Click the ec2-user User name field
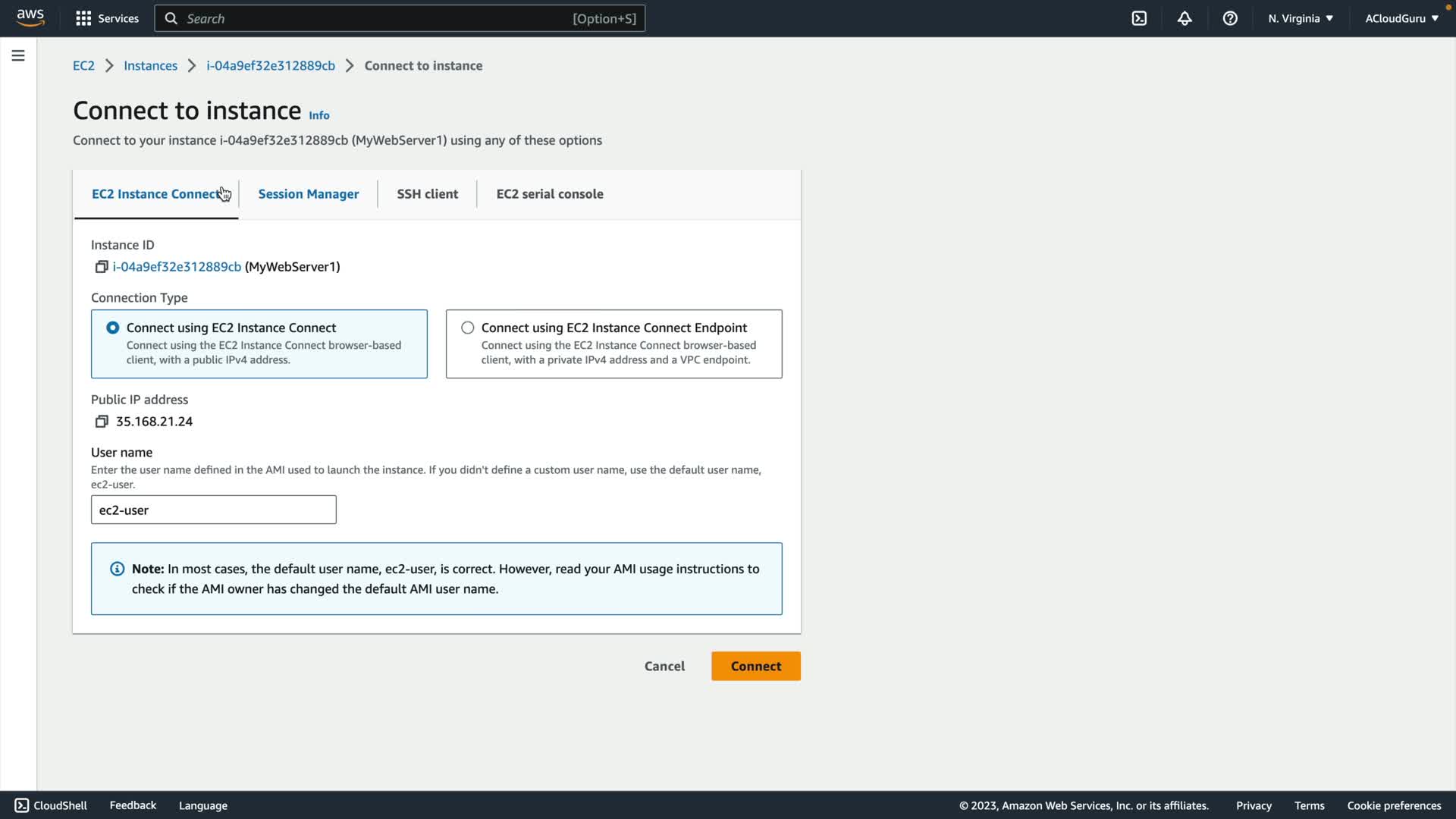Image resolution: width=1456 pixels, height=819 pixels. click(213, 510)
